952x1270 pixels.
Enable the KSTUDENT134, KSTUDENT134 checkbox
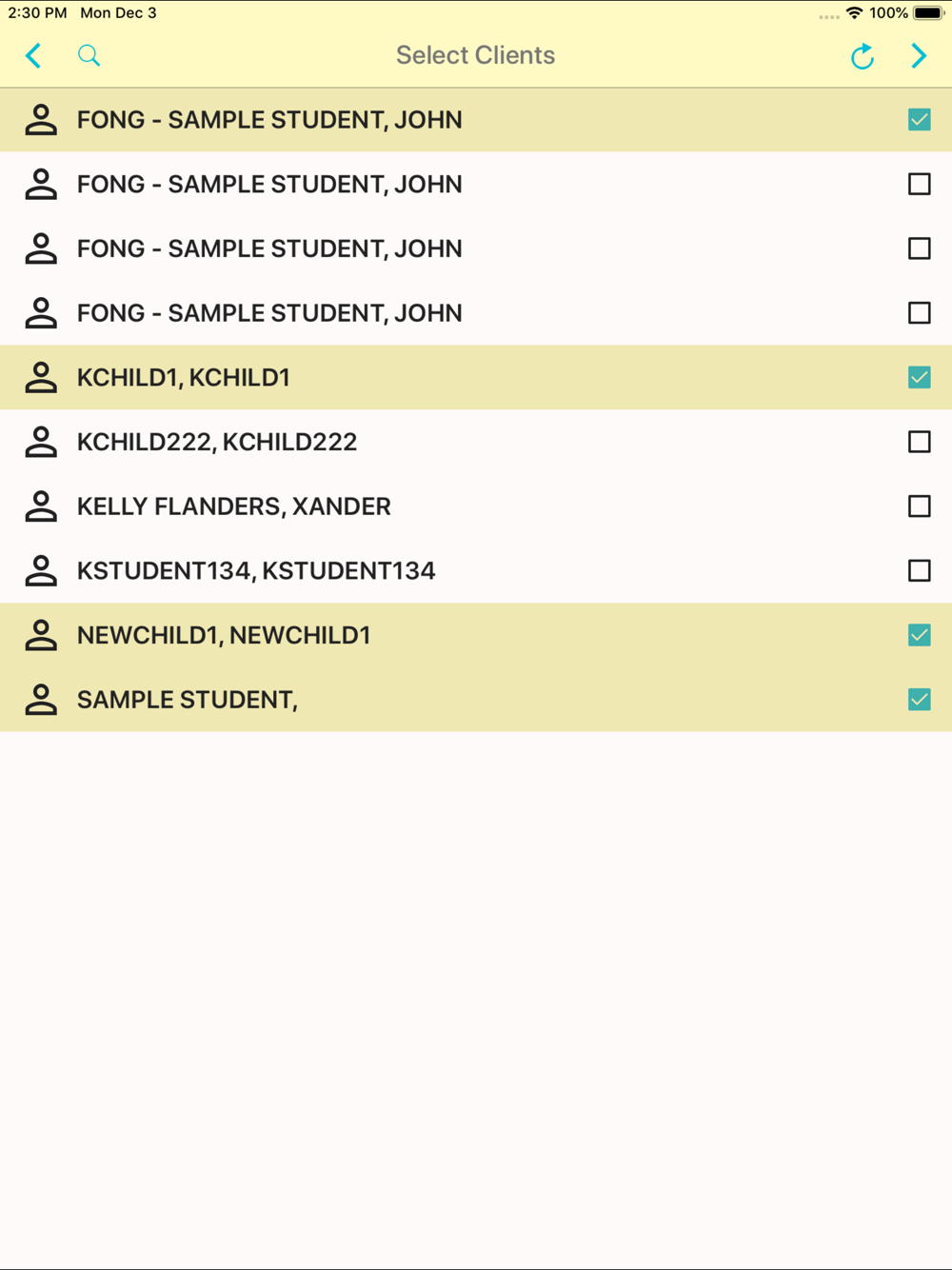click(919, 571)
